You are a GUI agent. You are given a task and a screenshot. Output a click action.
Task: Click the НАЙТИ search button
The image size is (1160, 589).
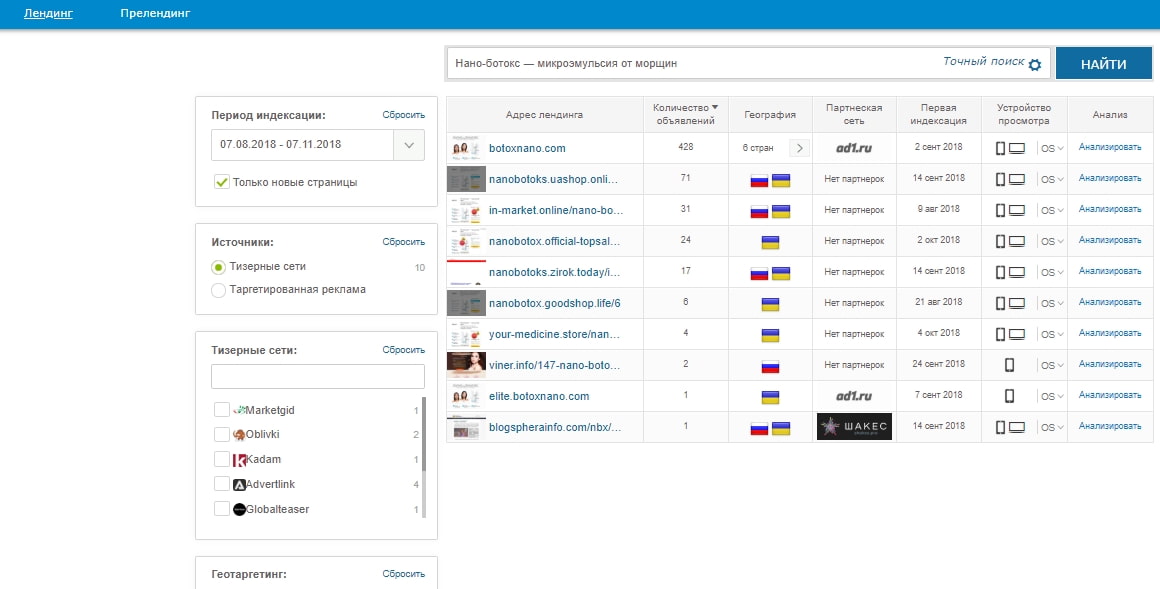click(1104, 64)
